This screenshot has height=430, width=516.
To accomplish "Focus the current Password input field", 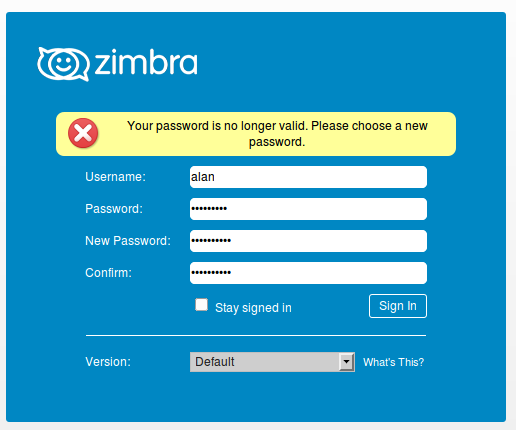I will pyautogui.click(x=308, y=209).
